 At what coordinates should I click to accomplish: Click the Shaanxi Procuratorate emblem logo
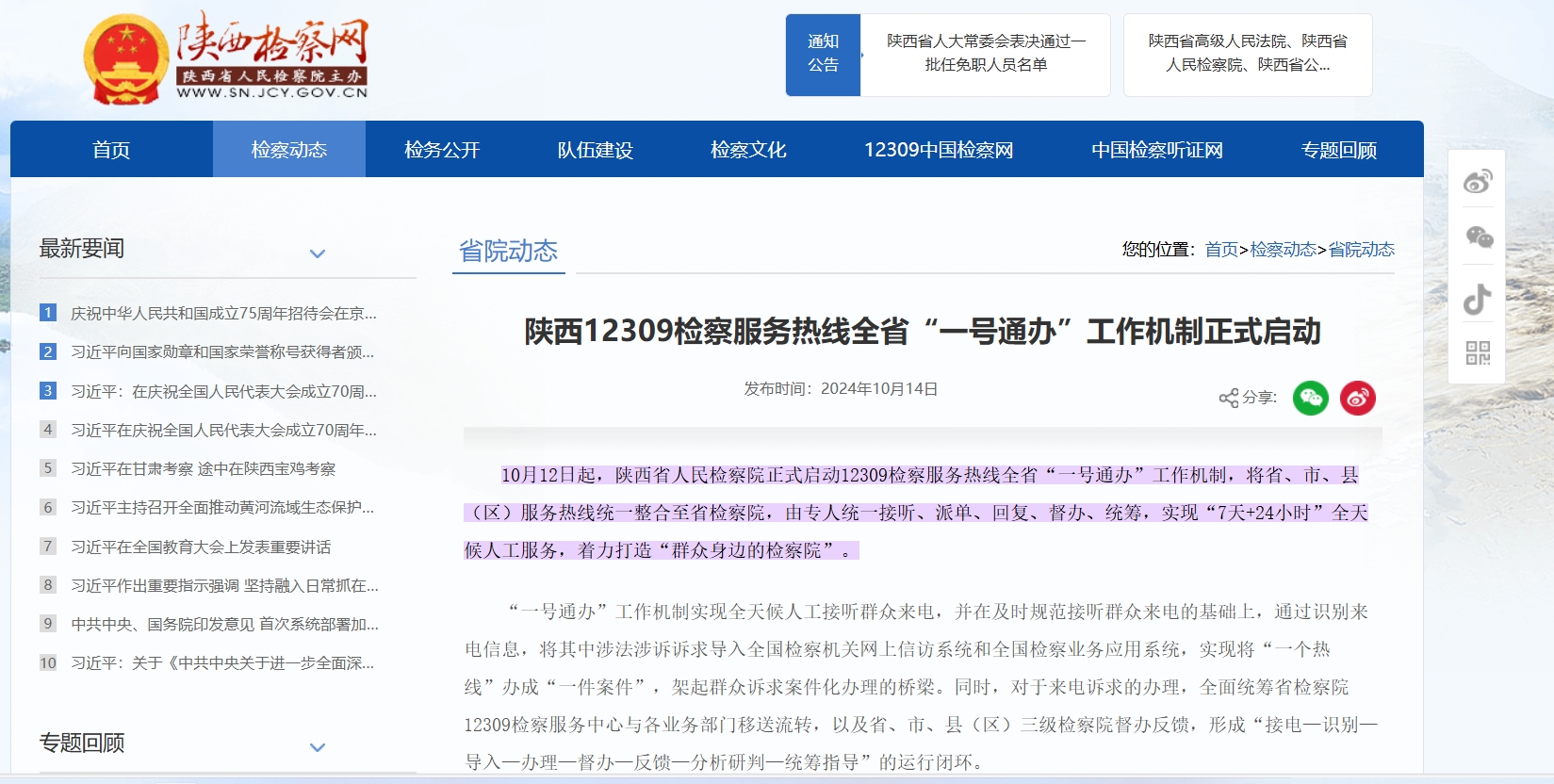pos(125,59)
